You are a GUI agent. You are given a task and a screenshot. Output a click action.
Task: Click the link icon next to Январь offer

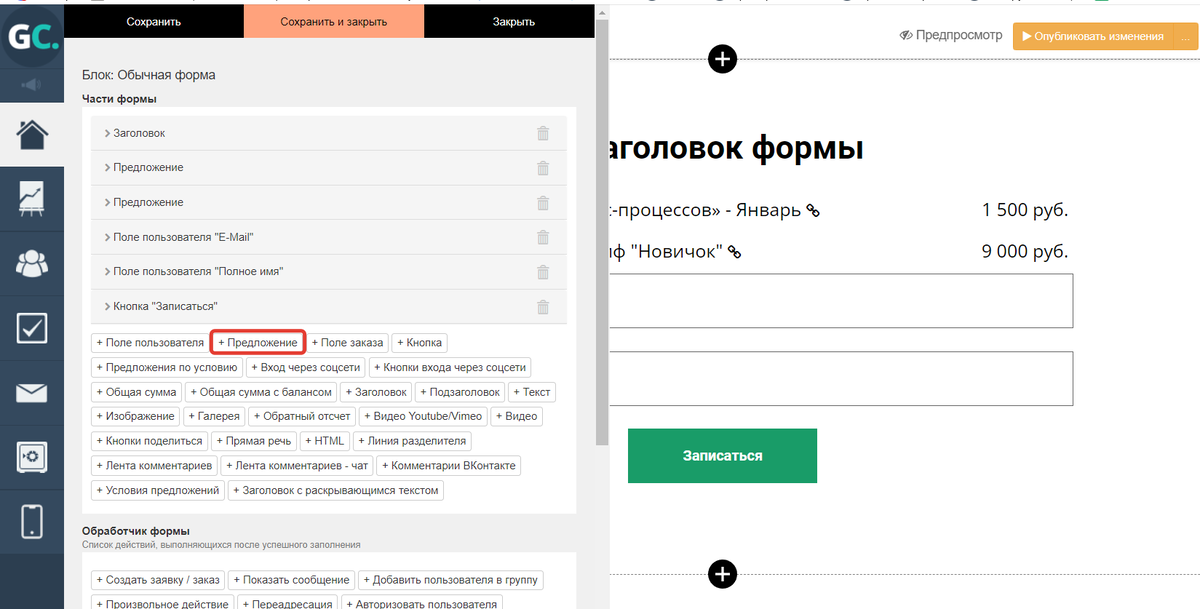tap(813, 211)
